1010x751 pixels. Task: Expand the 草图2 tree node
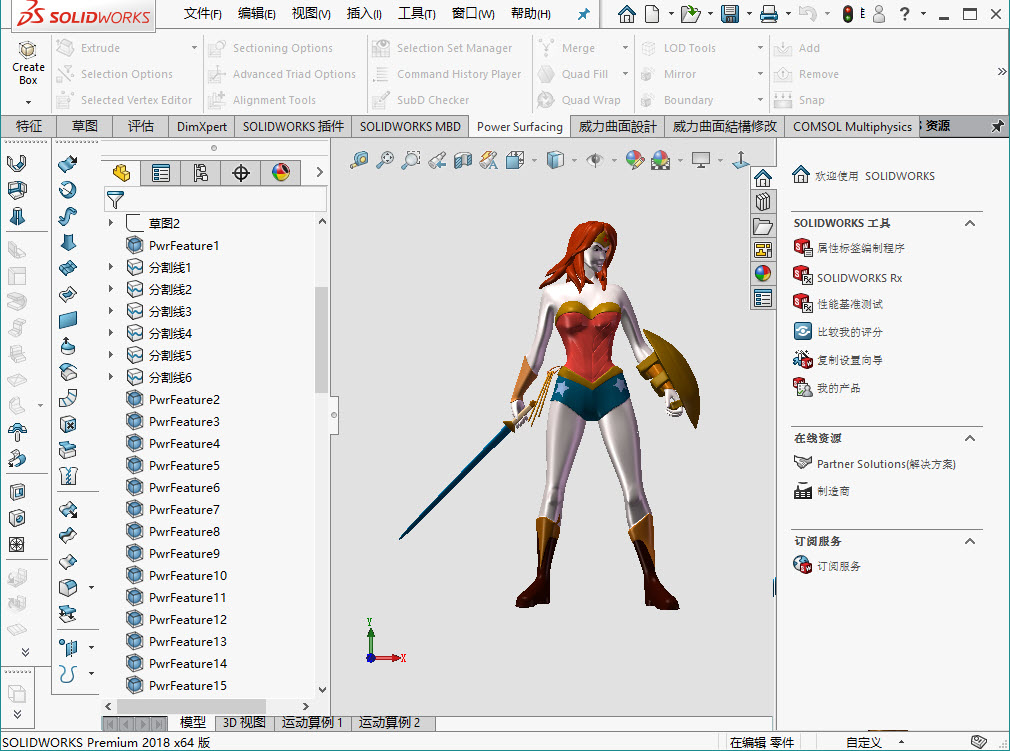point(111,223)
